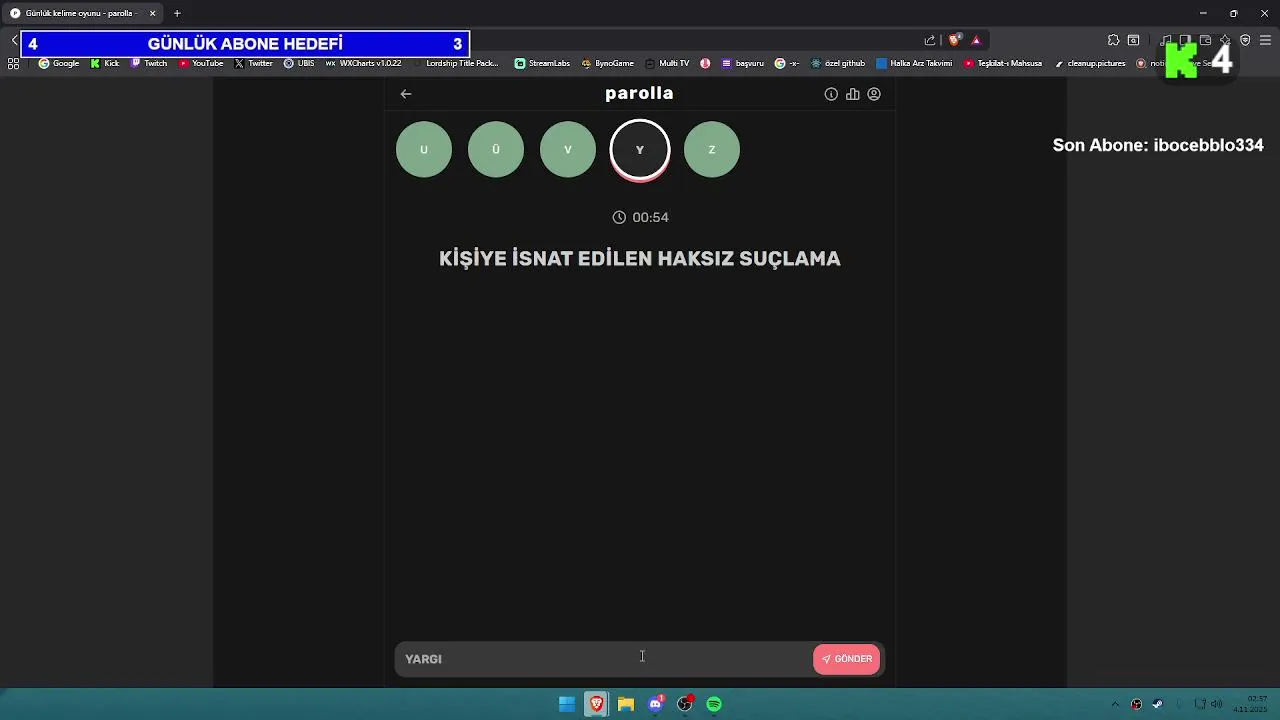Open Brave Rewards triangle icon
The width and height of the screenshot is (1280, 720).
976,40
